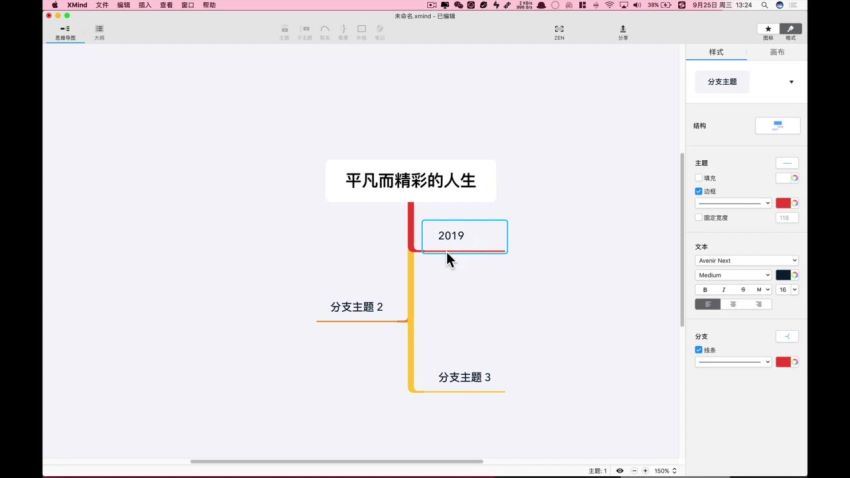Align text right in 文本 section

pos(758,304)
